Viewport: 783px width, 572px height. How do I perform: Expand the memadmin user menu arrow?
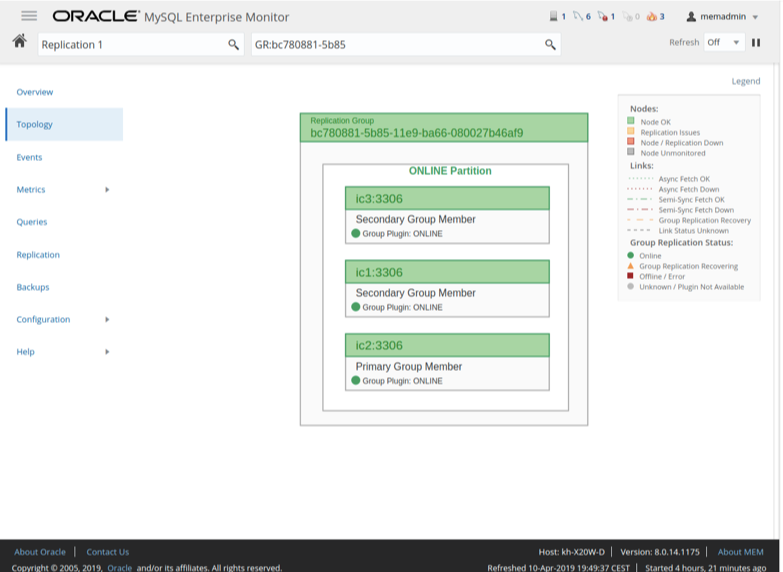pyautogui.click(x=755, y=17)
